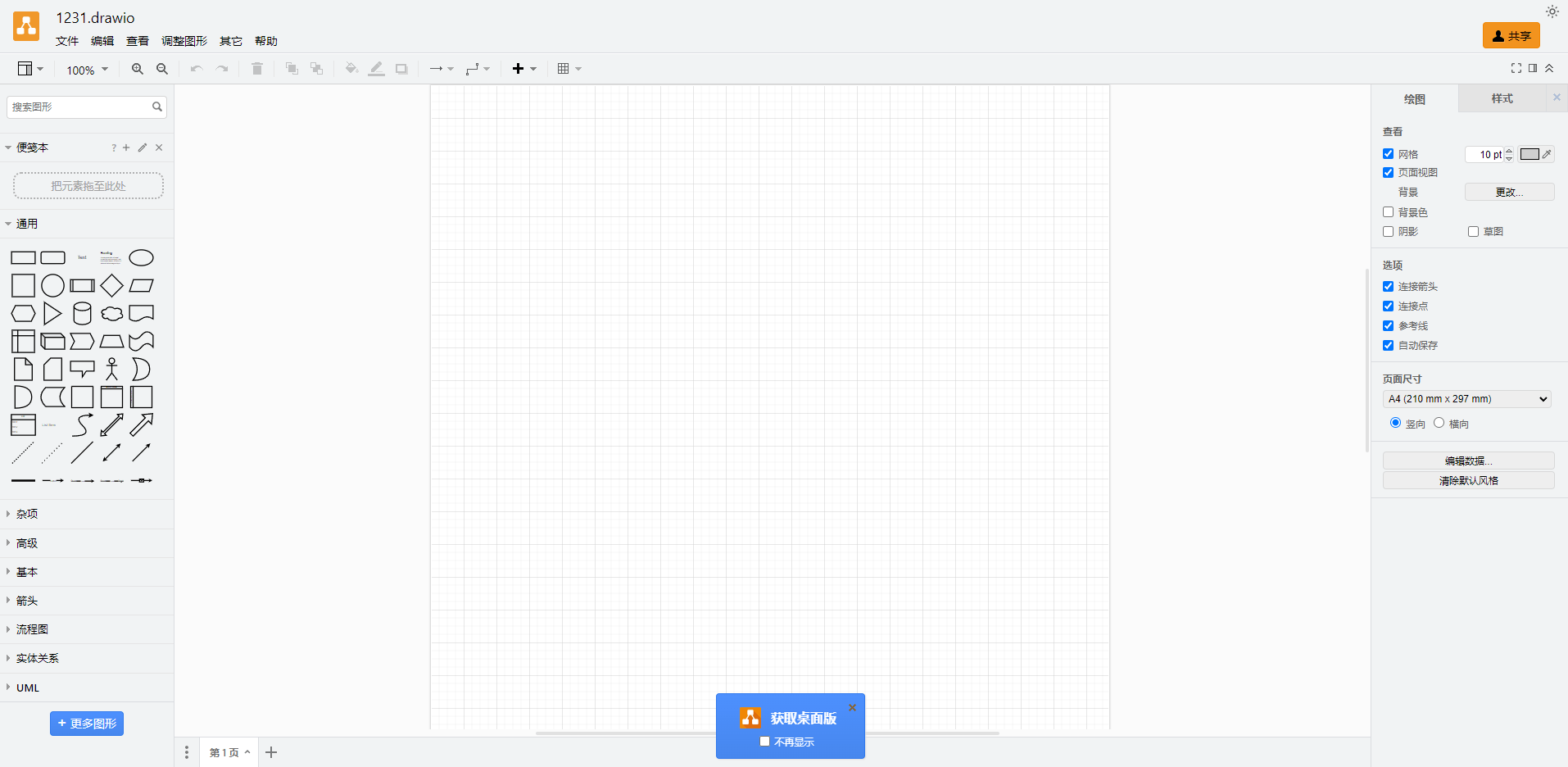Click the 共享 share button

[1511, 36]
